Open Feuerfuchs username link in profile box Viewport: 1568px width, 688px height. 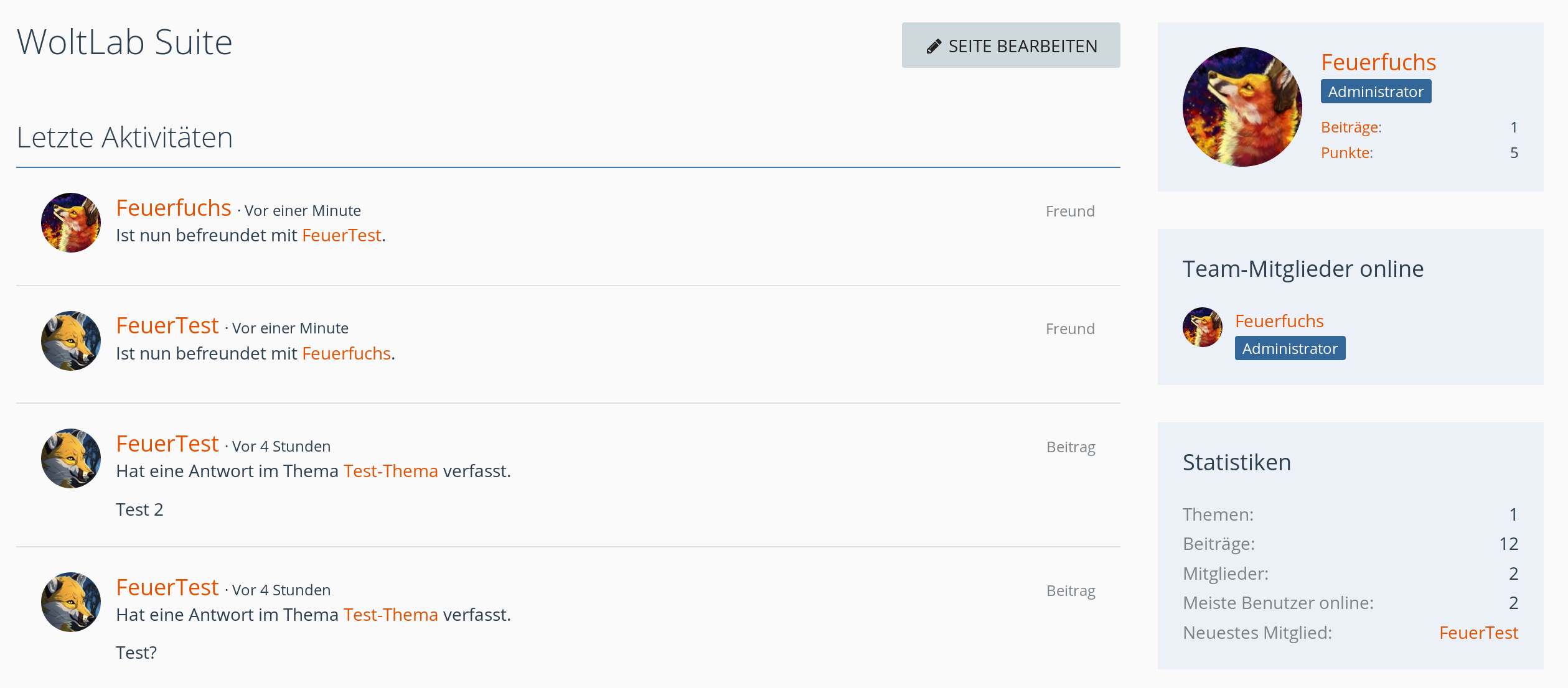pyautogui.click(x=1378, y=62)
